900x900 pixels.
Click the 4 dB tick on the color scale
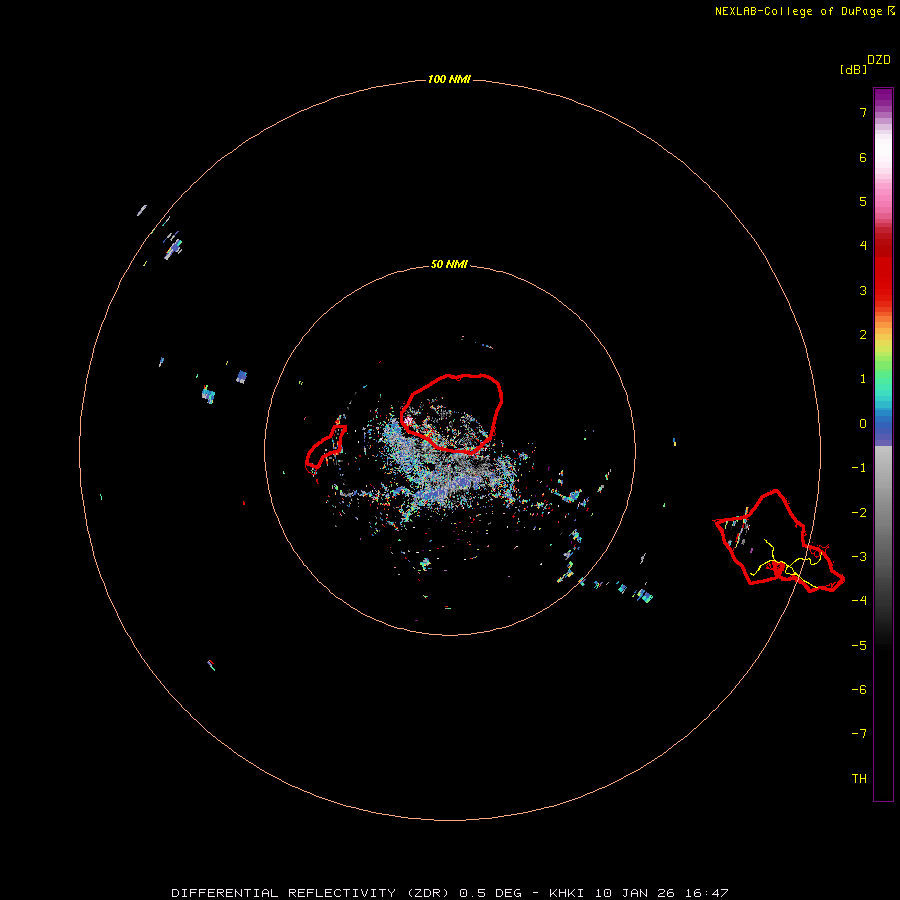[x=863, y=246]
